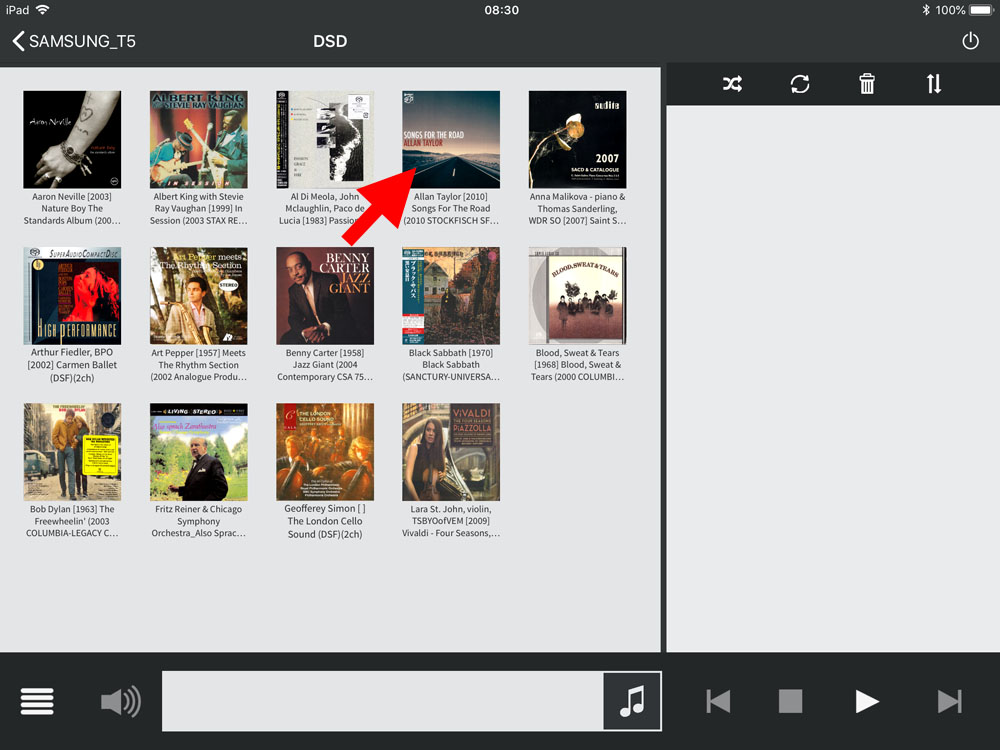Go back to SAMSUNG_T5 folder
Screen dimensions: 1000x750
75,41
